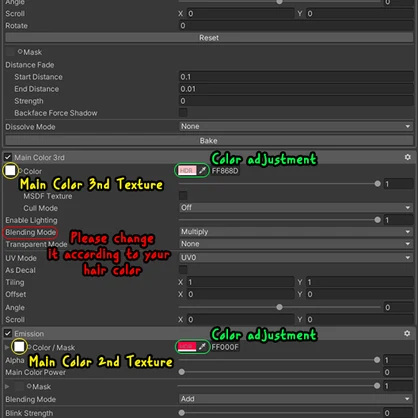The width and height of the screenshot is (418, 418).
Task: Click the Main Color 3rd Angle value field
Action: pos(398,307)
